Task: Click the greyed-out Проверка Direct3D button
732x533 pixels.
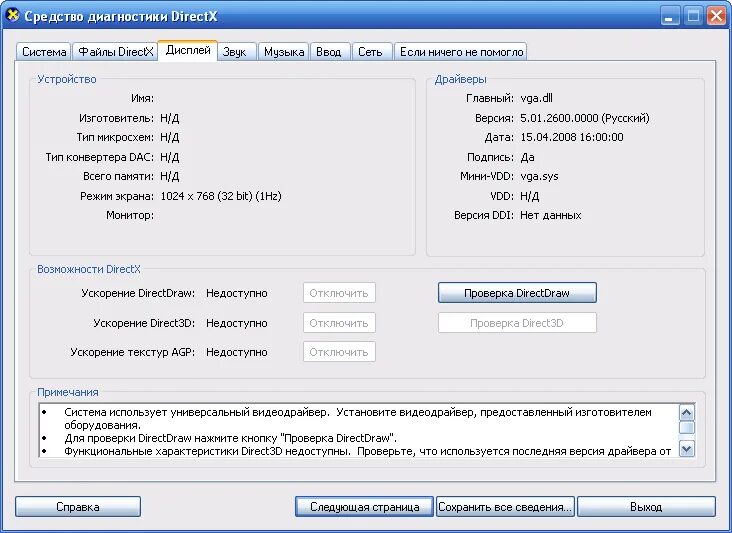Action: point(517,323)
